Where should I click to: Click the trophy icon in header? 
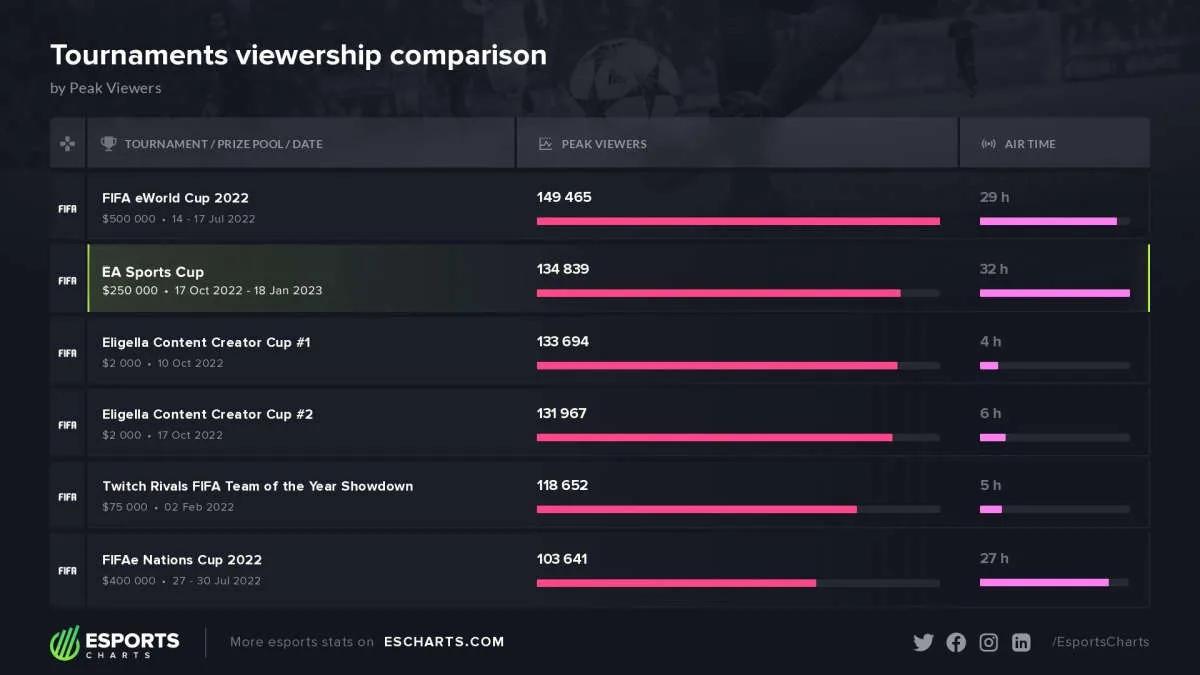pos(109,143)
